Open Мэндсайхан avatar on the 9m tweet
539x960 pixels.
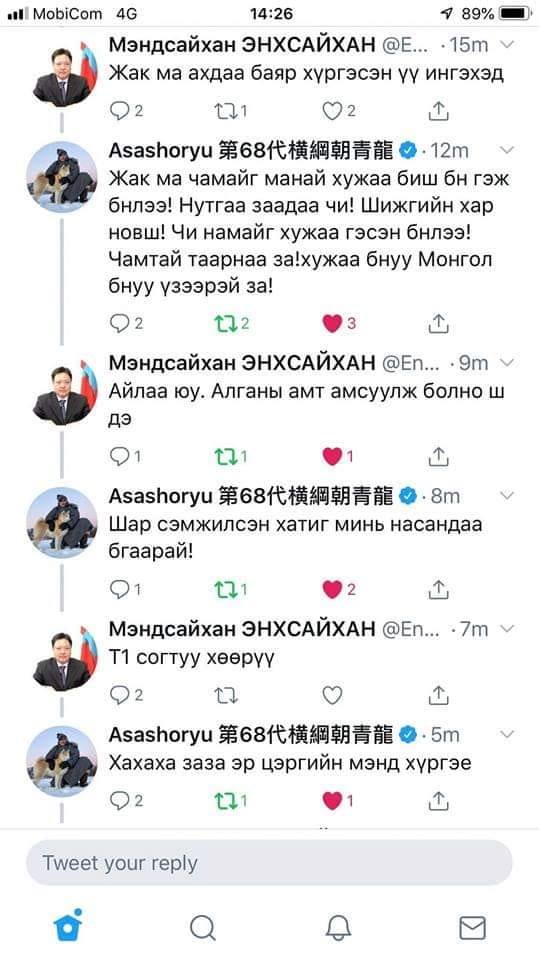pos(61,394)
